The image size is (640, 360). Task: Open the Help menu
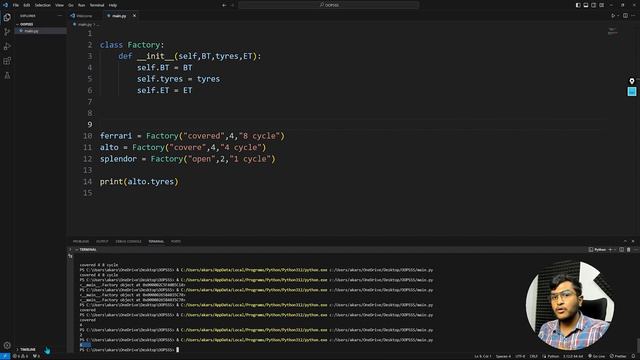(113, 5)
